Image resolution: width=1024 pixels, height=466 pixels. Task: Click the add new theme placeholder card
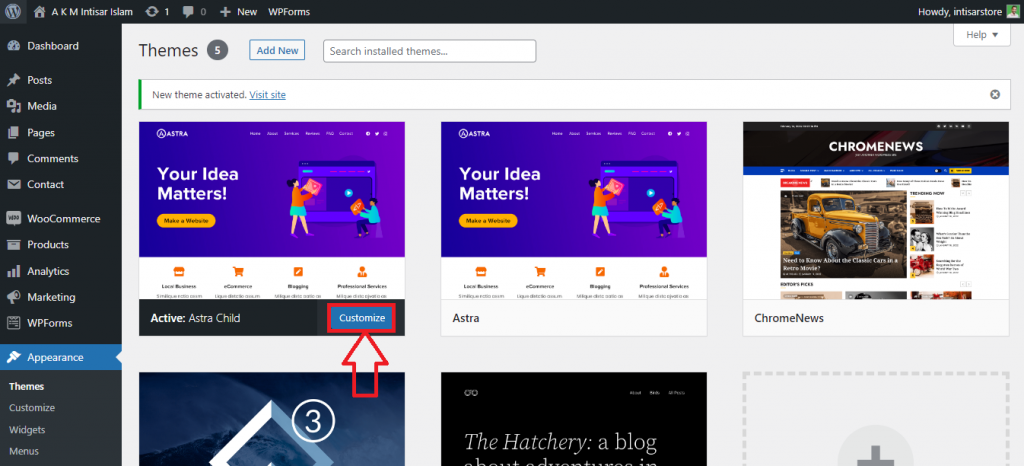[876, 419]
